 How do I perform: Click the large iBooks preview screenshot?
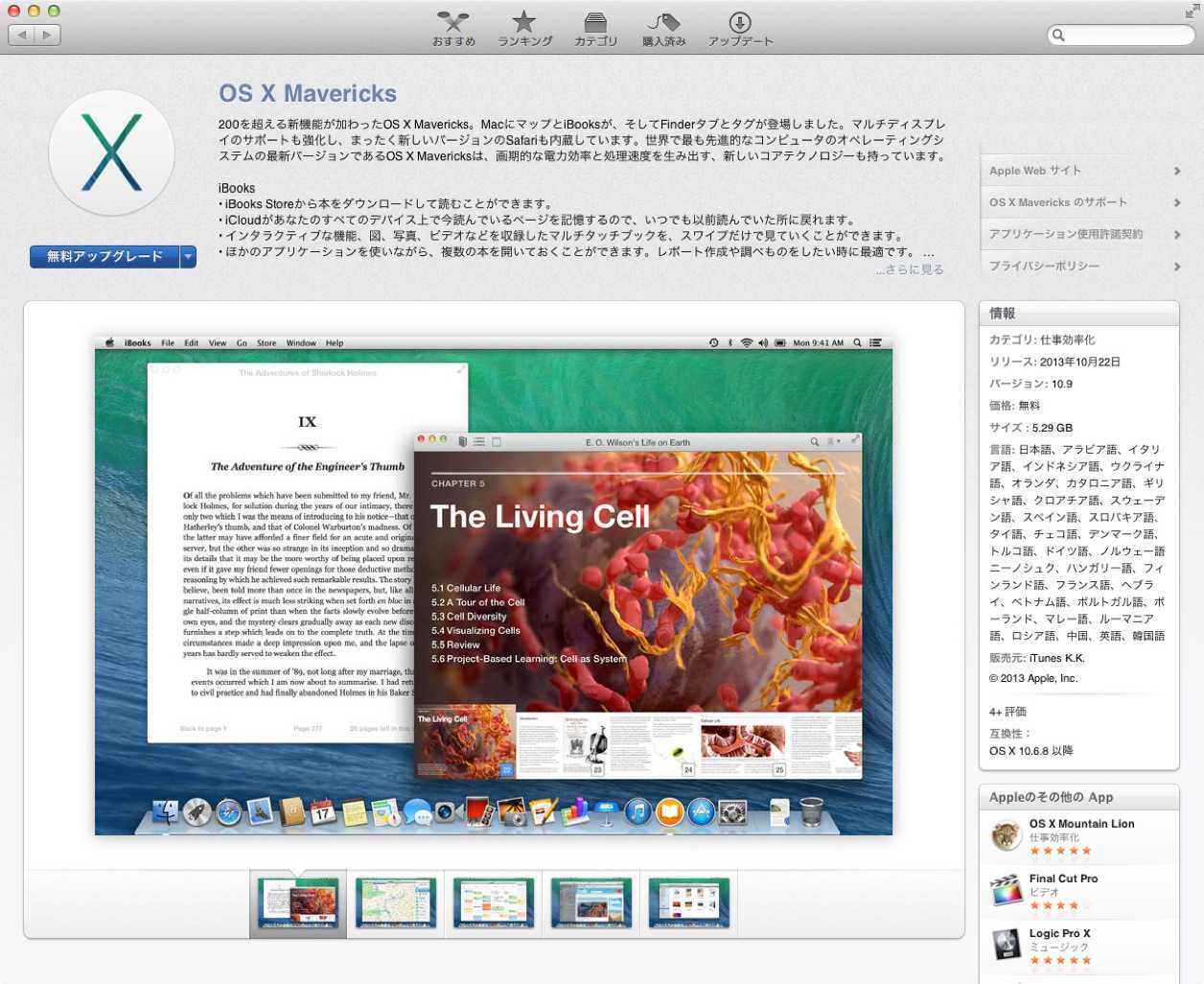coord(494,585)
